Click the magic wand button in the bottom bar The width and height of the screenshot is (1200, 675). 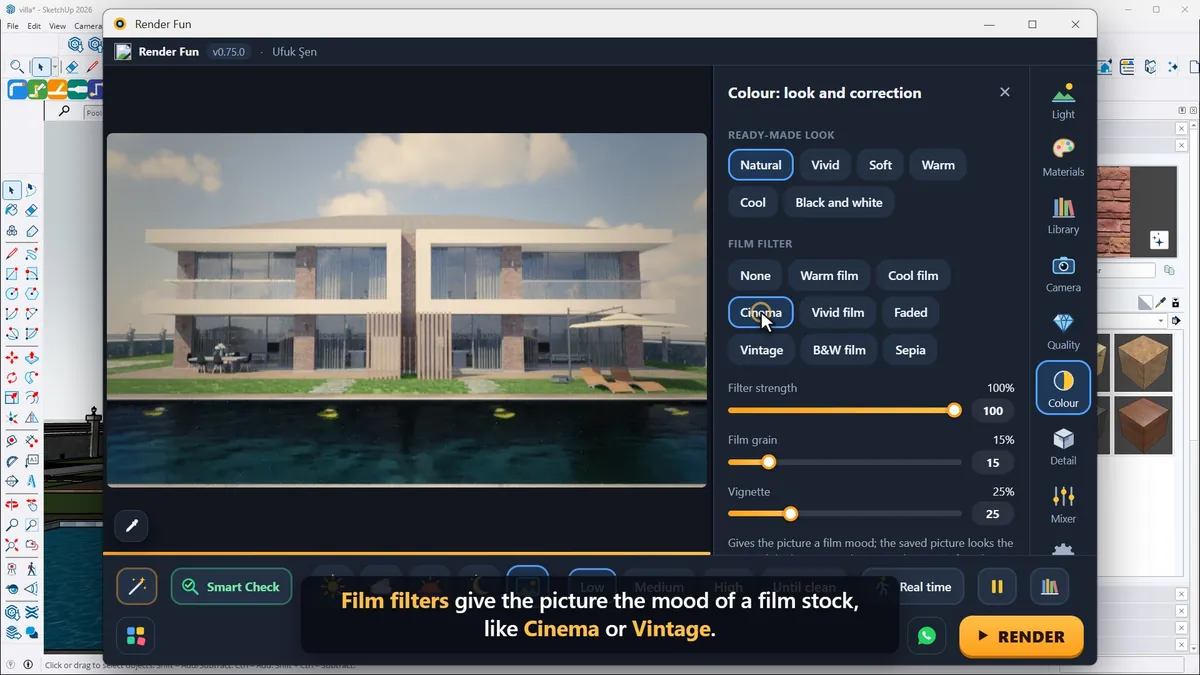point(137,587)
